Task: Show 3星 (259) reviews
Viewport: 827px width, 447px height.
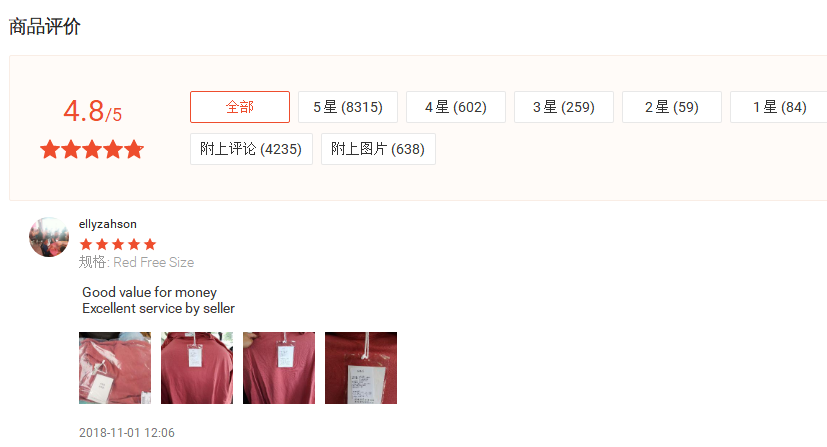Action: [564, 107]
